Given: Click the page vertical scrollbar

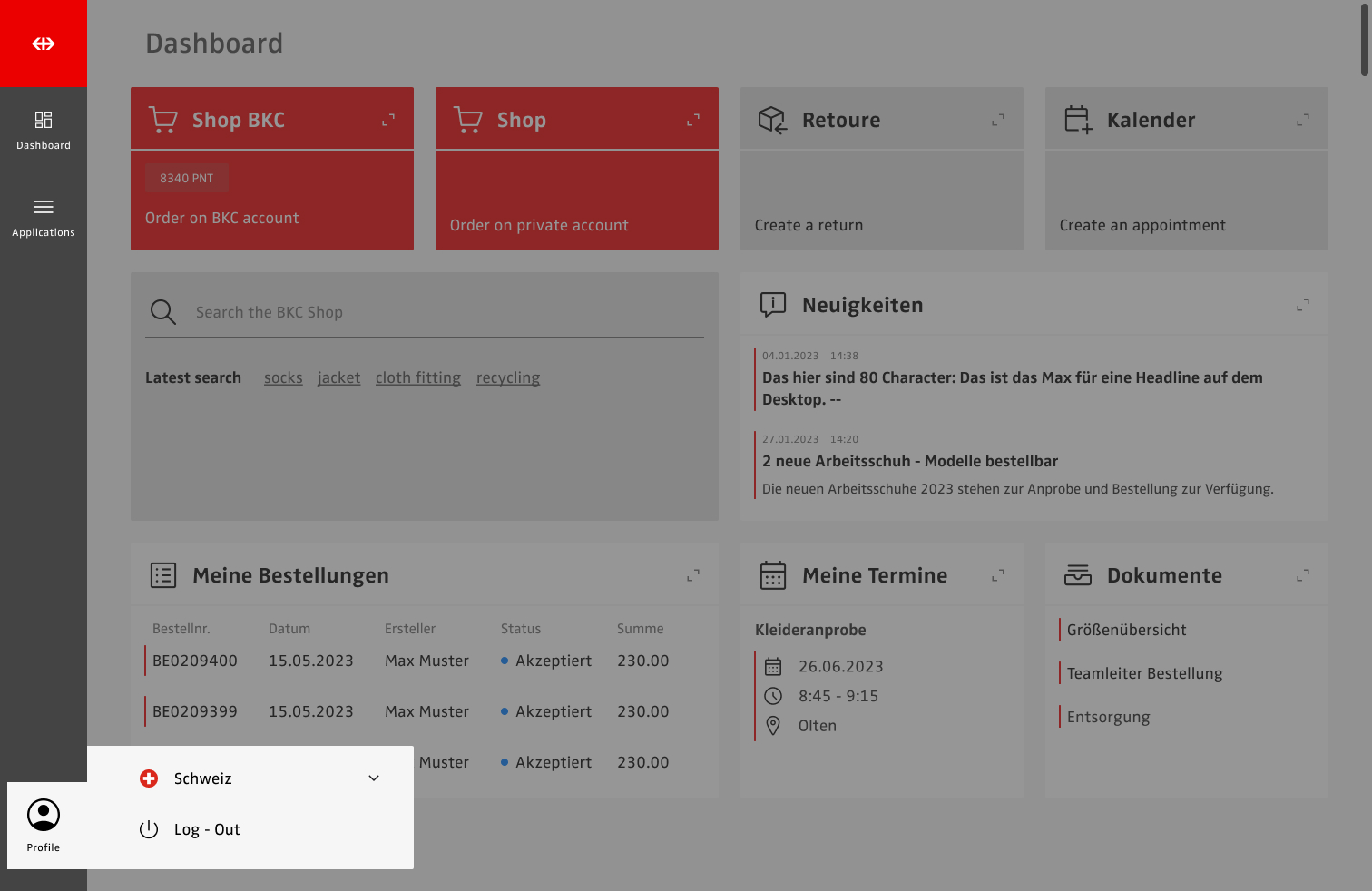Looking at the screenshot, I should (1364, 41).
